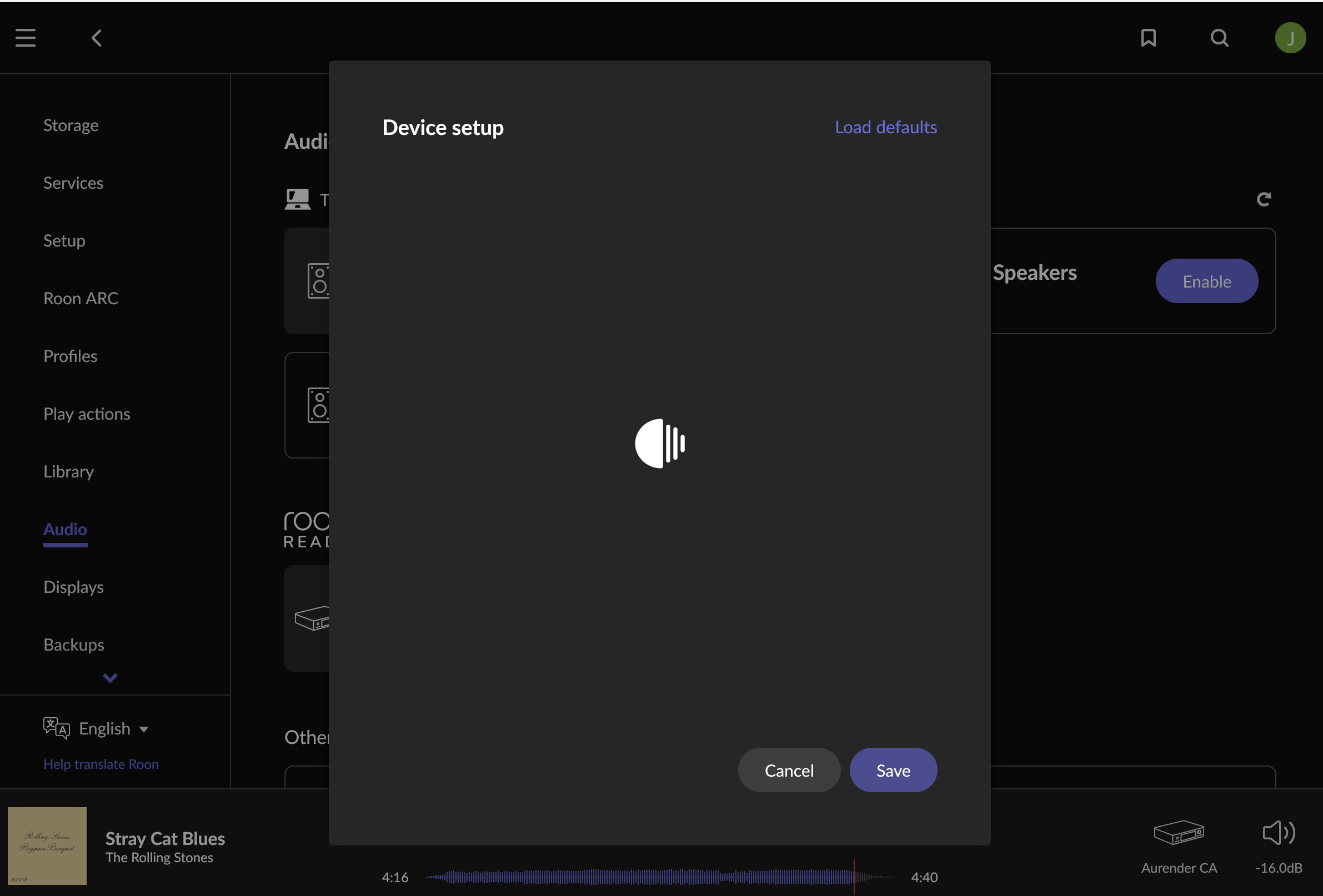The width and height of the screenshot is (1323, 896).
Task: Click the Stray Cat Blues album thumbnail
Action: point(47,845)
